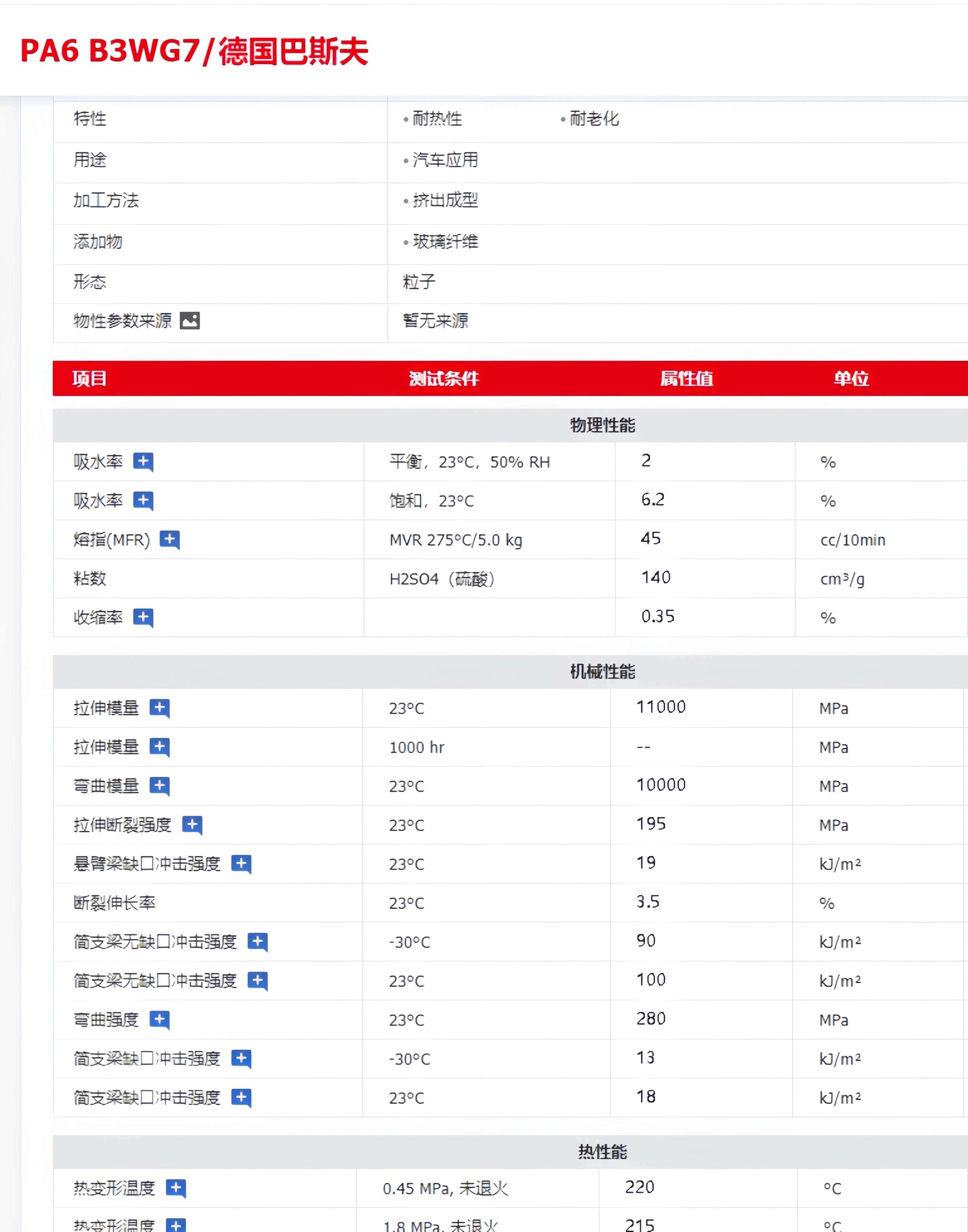Image resolution: width=968 pixels, height=1232 pixels.
Task: Click the value 19 for 悬臂梁缺口冲击强度
Action: [x=646, y=863]
